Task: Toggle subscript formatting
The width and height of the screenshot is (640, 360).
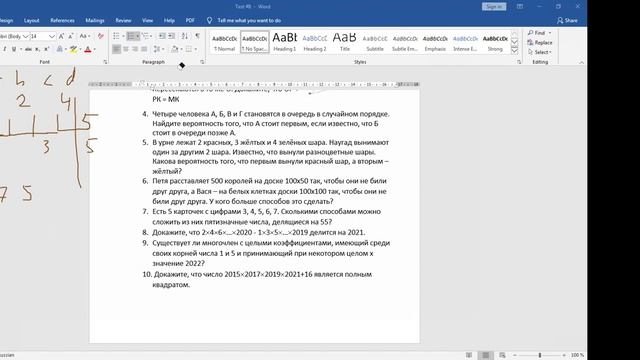Action: (x=37, y=49)
